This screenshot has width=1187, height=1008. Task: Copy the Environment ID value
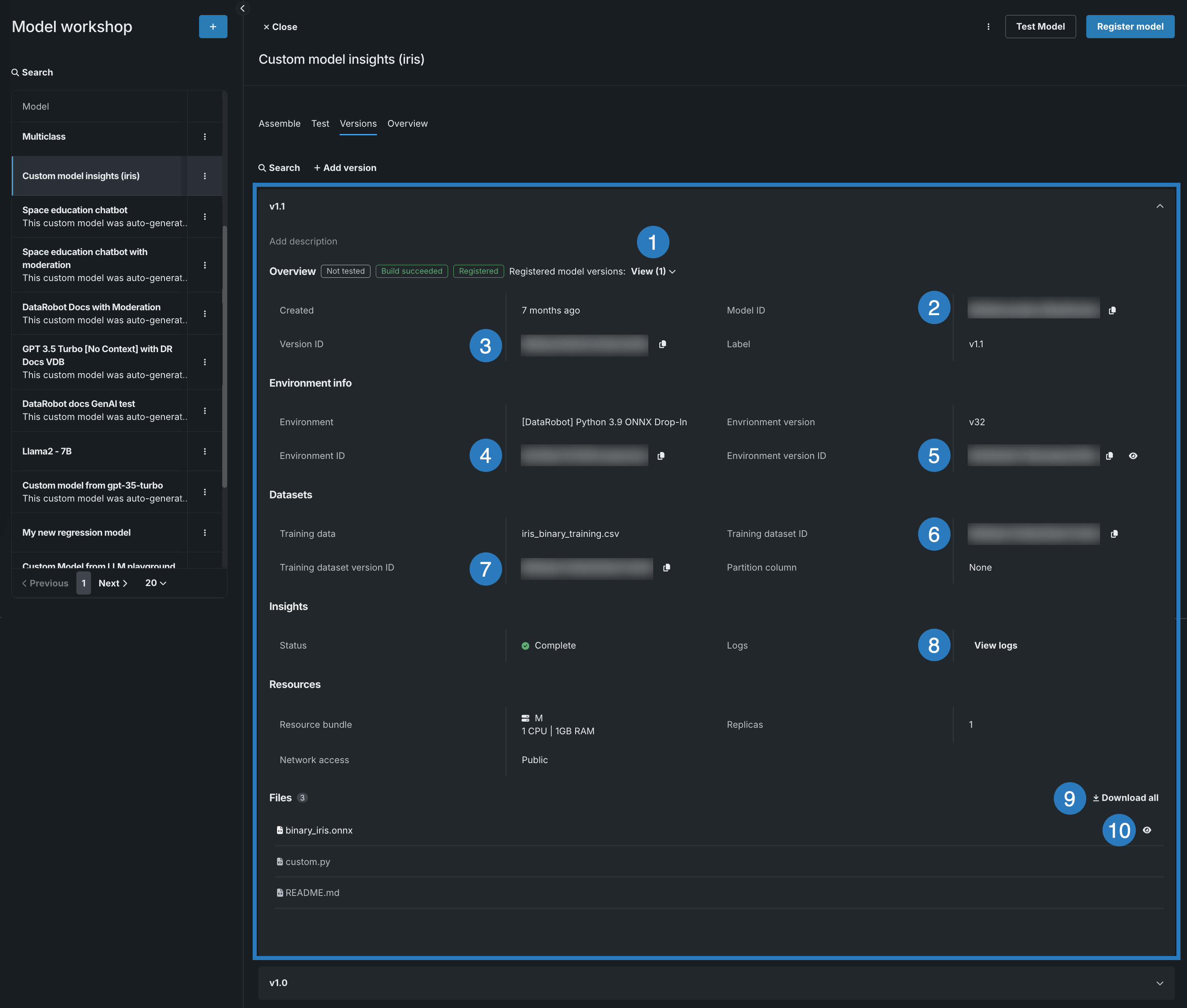pos(661,455)
